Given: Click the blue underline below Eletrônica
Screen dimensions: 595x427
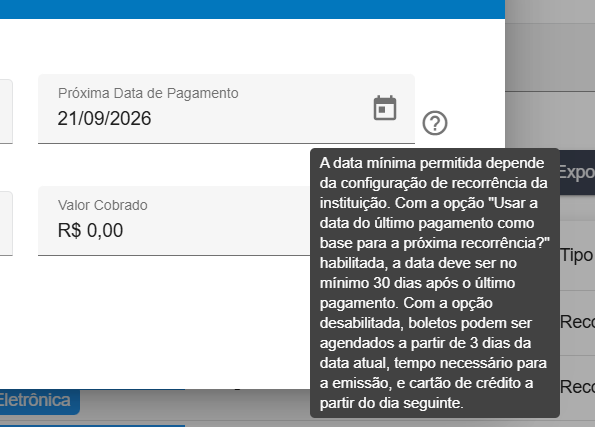Looking at the screenshot, I should [92, 425].
